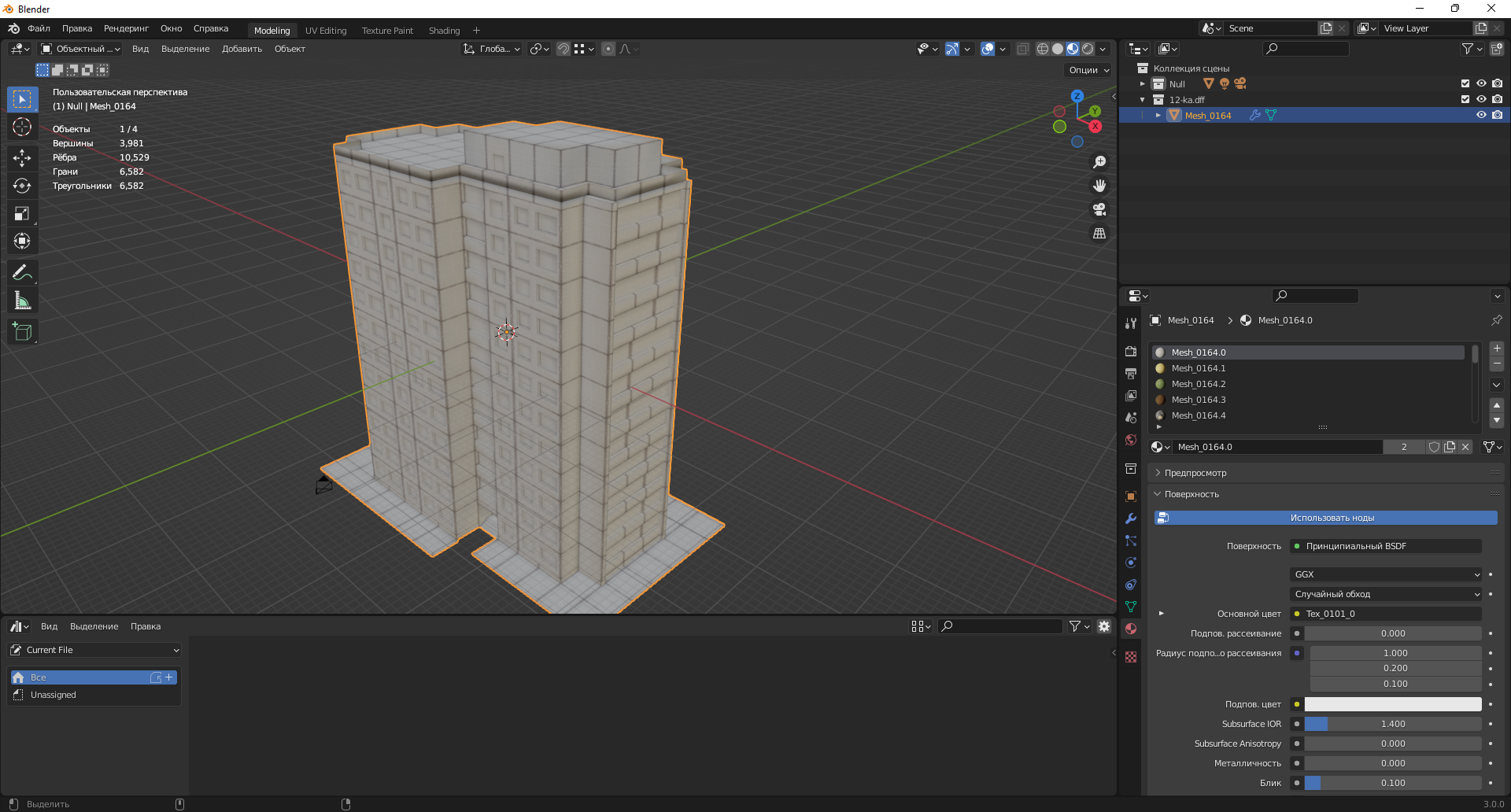Click Unassigned in the asset browser sidebar

click(x=53, y=695)
